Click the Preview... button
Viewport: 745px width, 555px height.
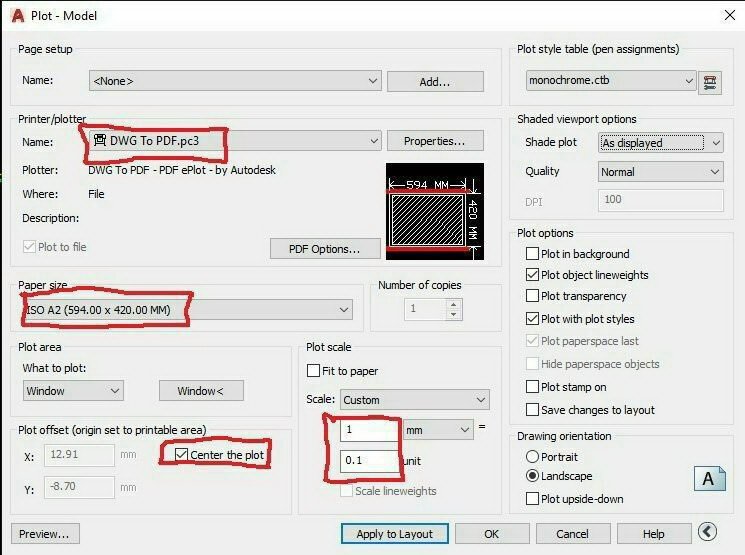[45, 534]
